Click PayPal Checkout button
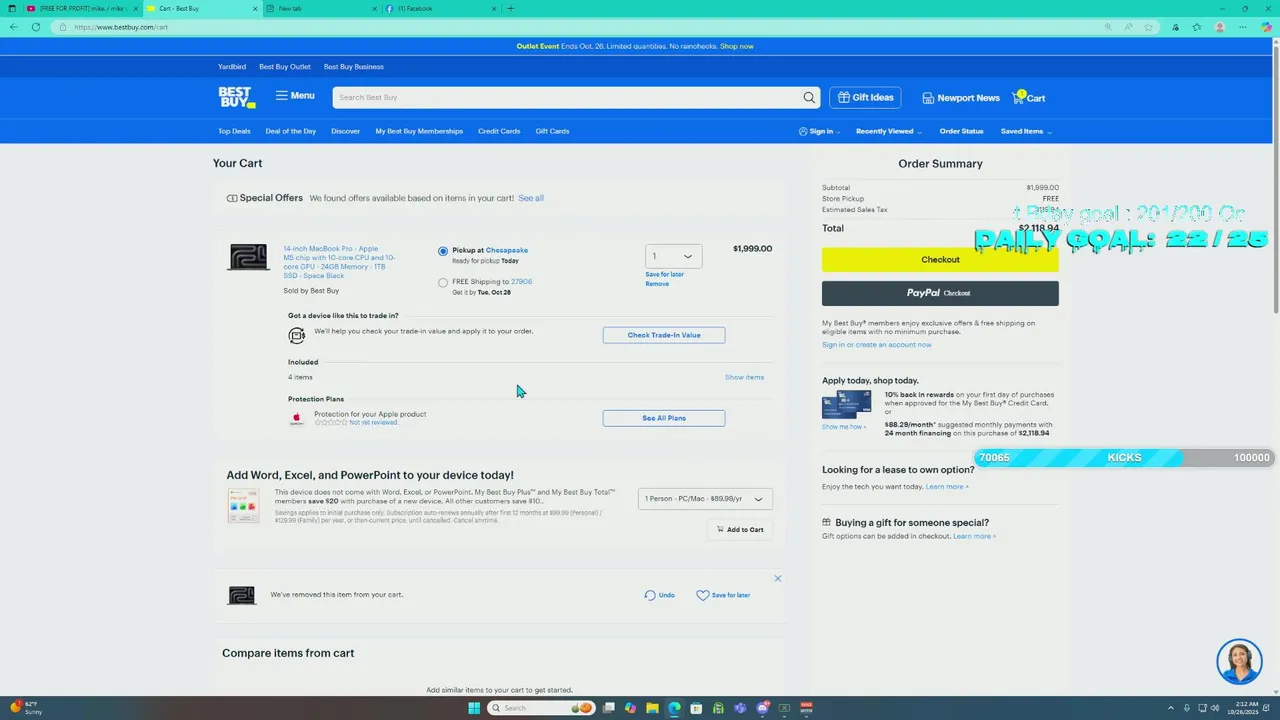The width and height of the screenshot is (1280, 720). tap(940, 293)
